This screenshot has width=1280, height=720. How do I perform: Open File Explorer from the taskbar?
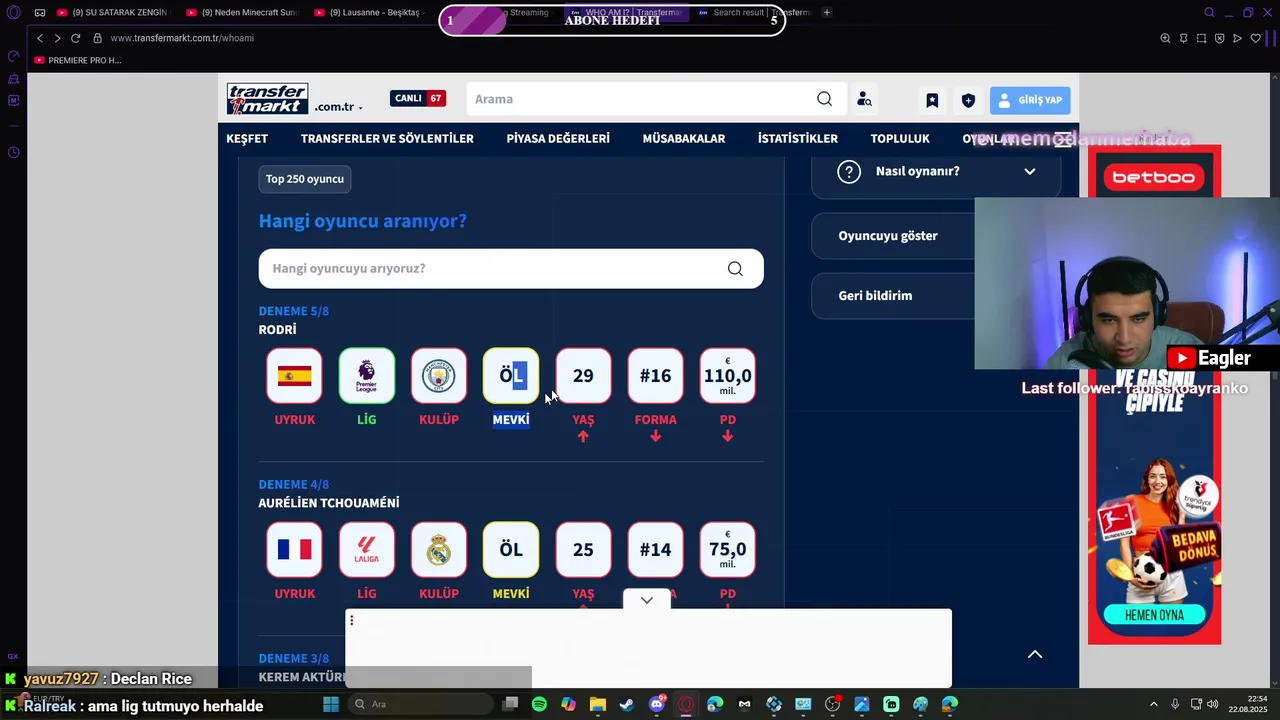click(598, 704)
